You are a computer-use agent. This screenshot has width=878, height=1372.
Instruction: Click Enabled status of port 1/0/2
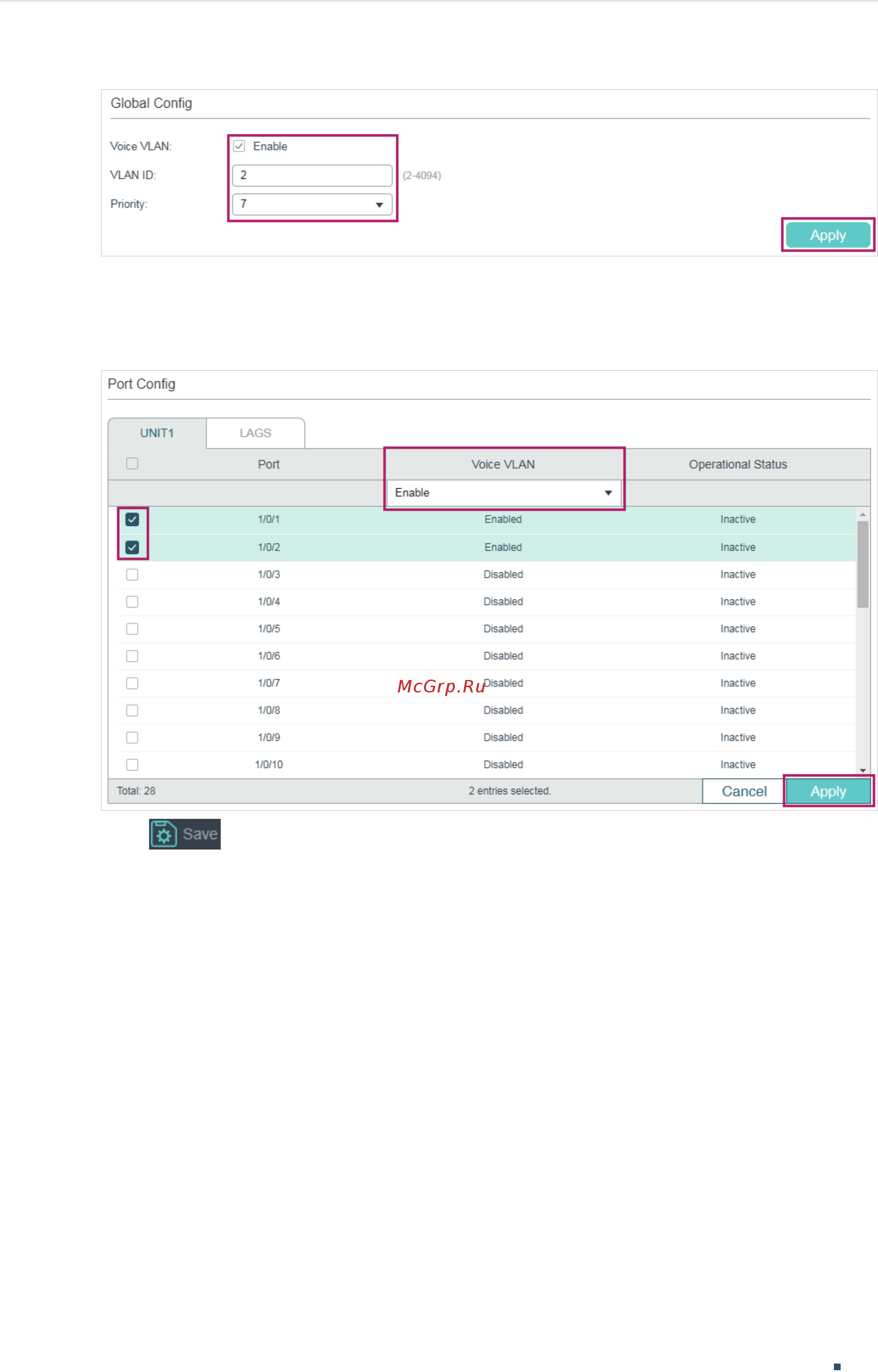tap(503, 547)
